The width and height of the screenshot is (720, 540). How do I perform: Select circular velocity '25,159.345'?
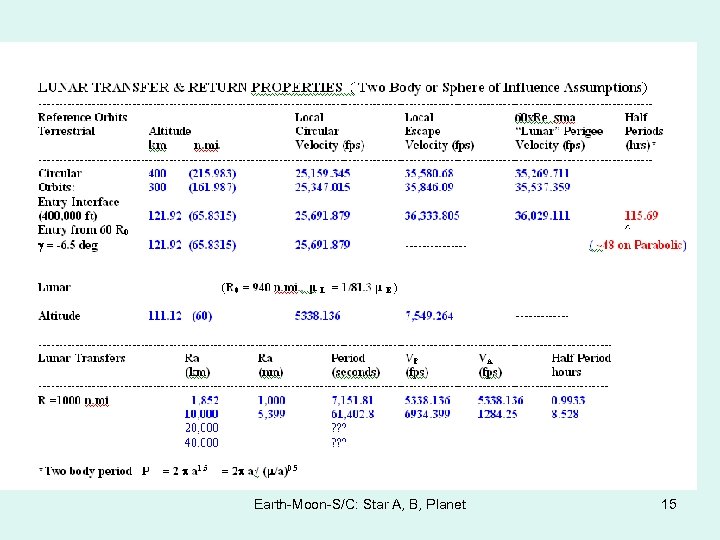point(322,174)
